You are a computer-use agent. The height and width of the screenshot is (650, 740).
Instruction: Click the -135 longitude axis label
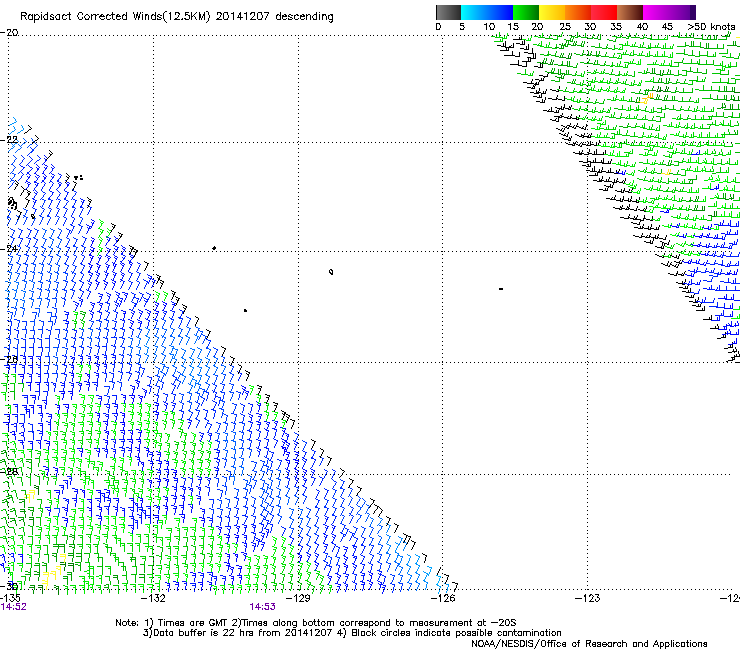coord(10,598)
